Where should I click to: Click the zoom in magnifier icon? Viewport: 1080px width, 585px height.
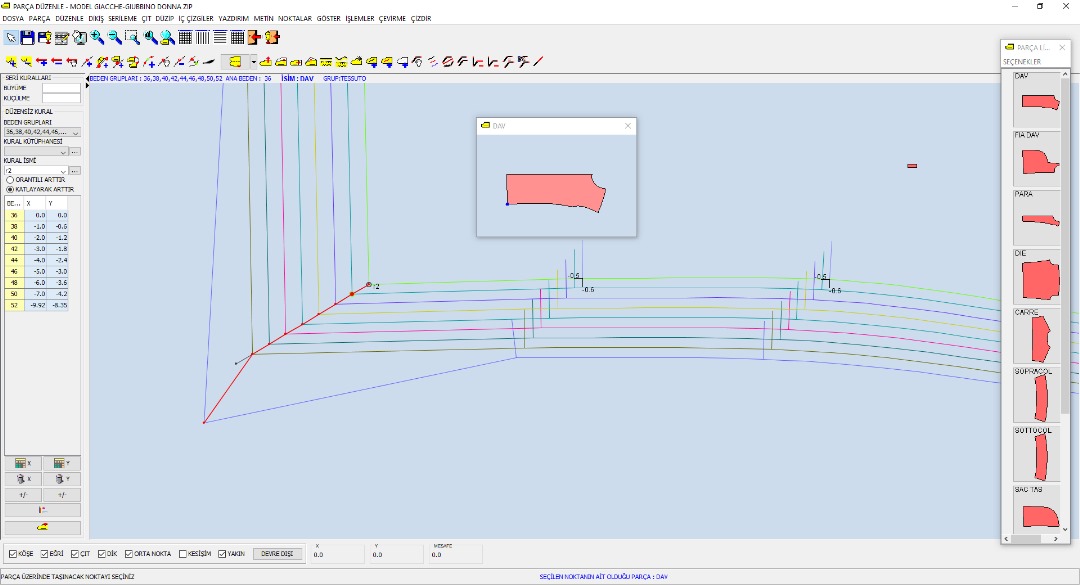97,38
